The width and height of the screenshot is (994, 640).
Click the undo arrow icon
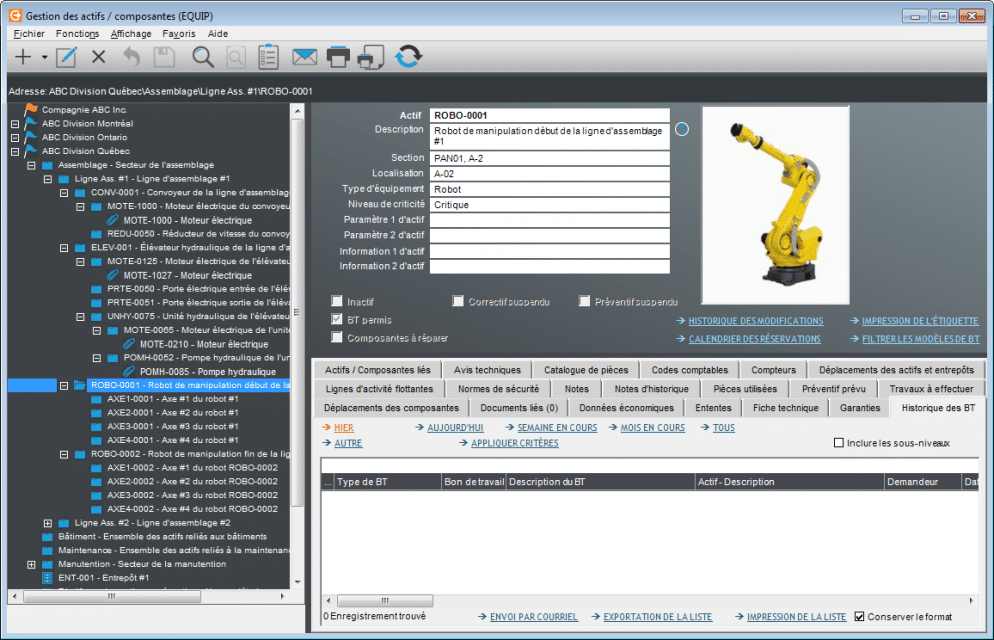point(130,57)
